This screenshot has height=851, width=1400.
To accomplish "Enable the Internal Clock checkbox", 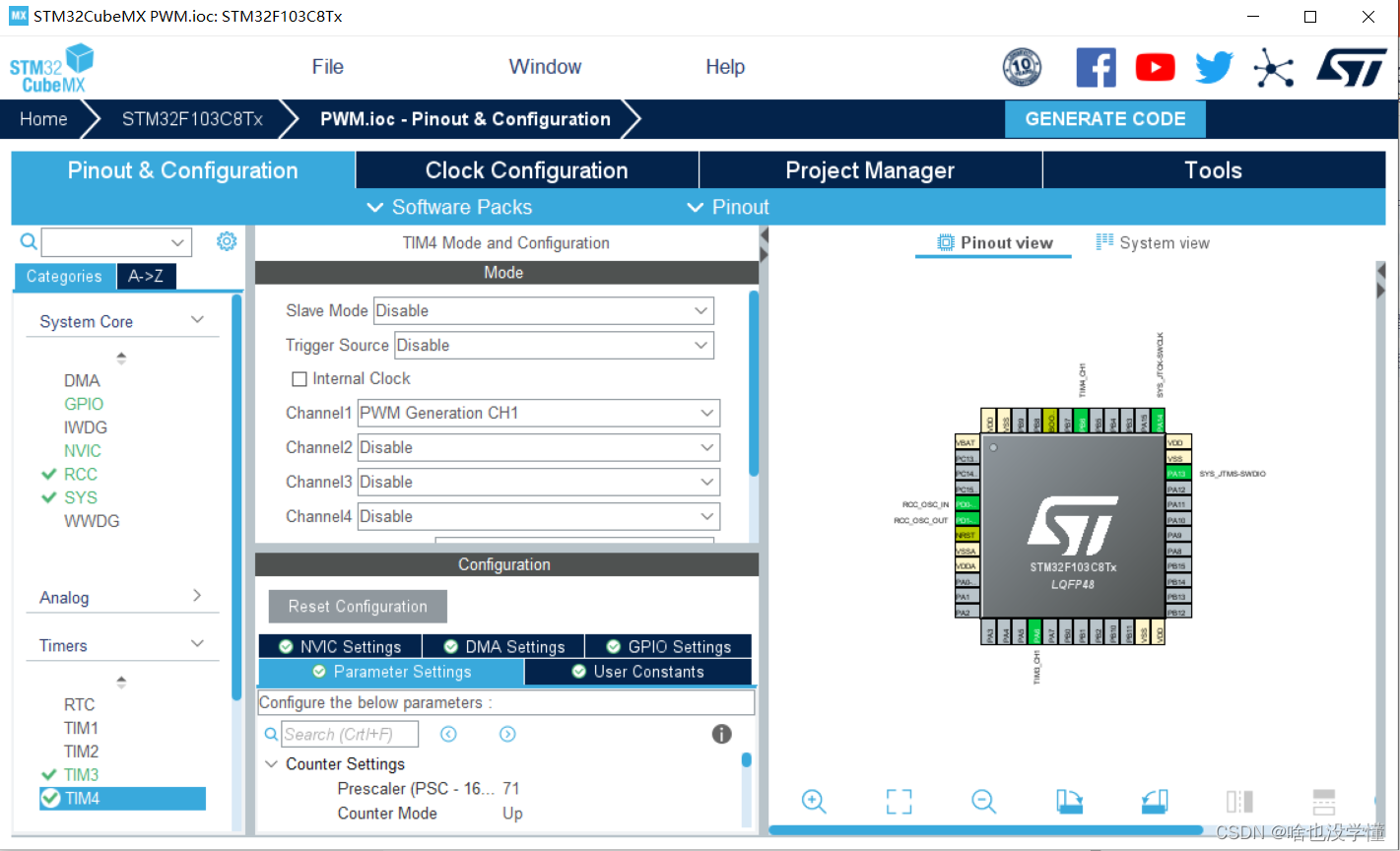I will point(300,379).
